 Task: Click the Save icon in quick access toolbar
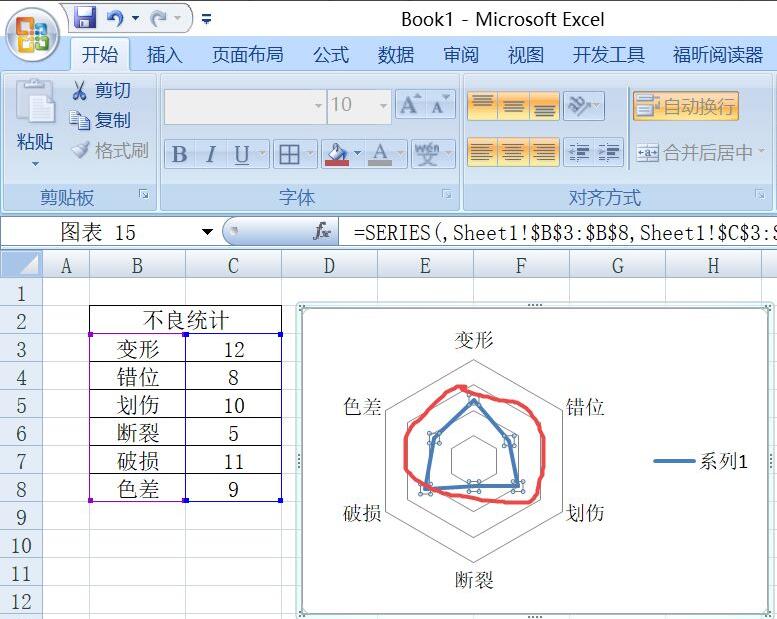point(85,18)
